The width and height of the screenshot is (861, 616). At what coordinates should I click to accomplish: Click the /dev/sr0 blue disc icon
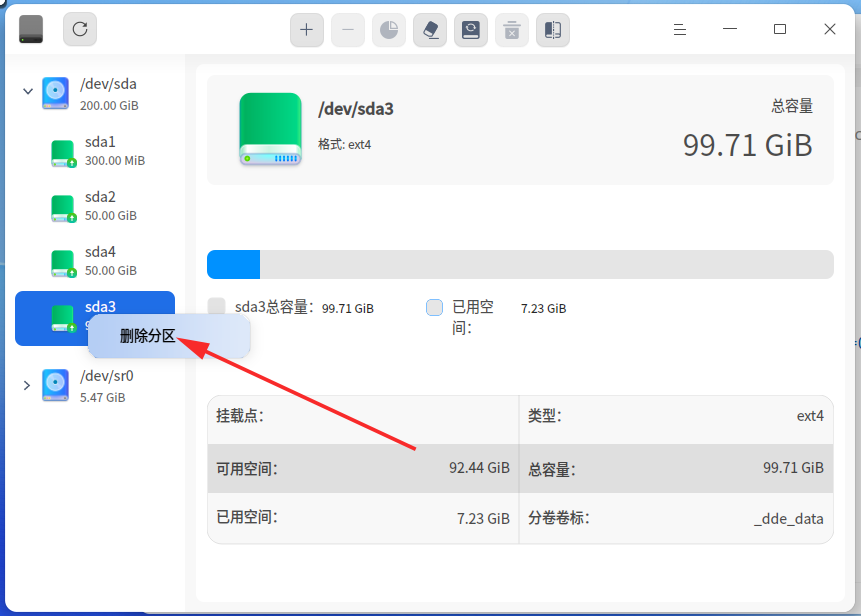(x=55, y=385)
